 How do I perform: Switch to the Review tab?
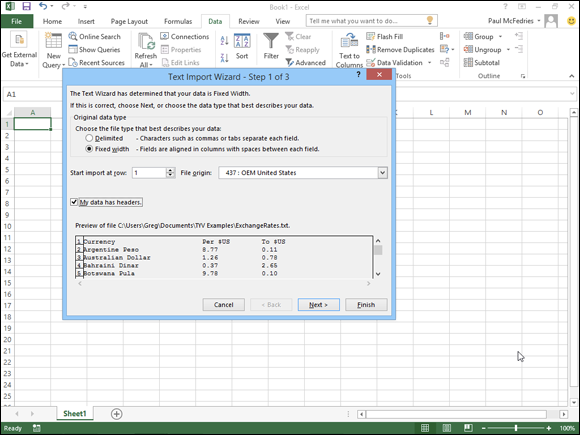point(249,21)
